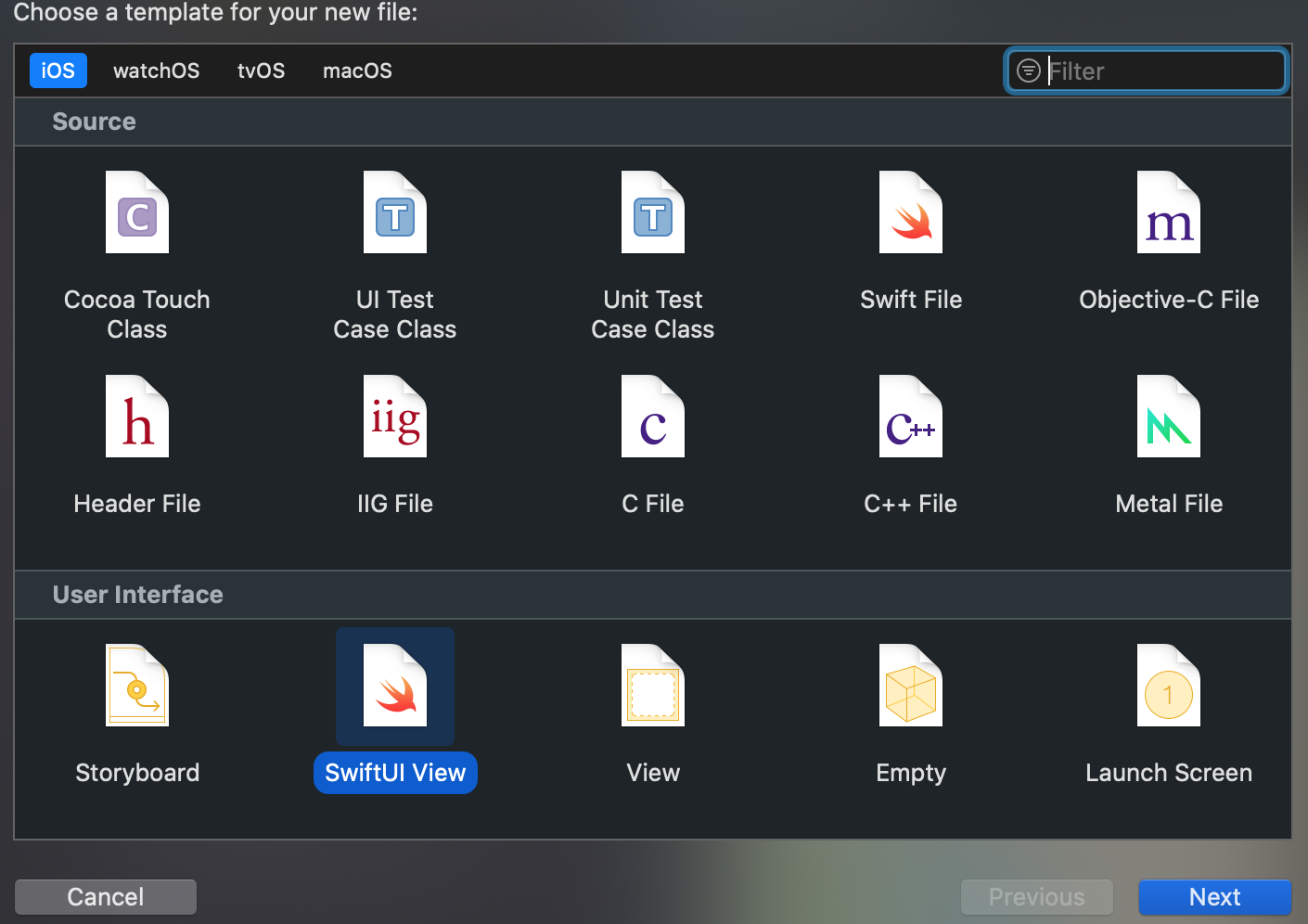Choose the Objective-C File icon

coord(1169,212)
